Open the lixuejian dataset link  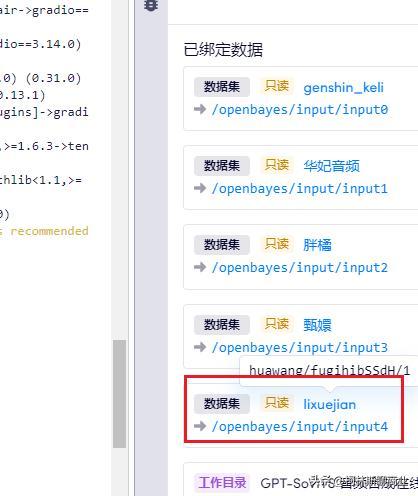coord(329,404)
